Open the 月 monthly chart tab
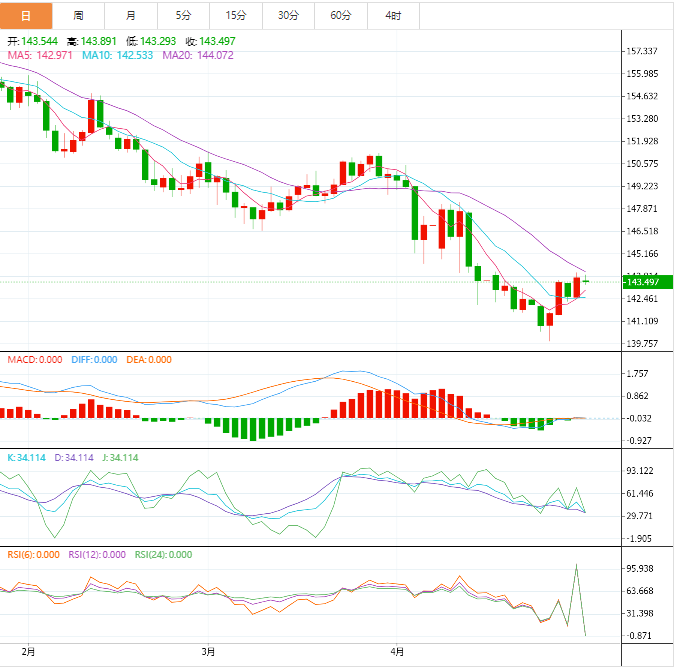 [x=131, y=15]
